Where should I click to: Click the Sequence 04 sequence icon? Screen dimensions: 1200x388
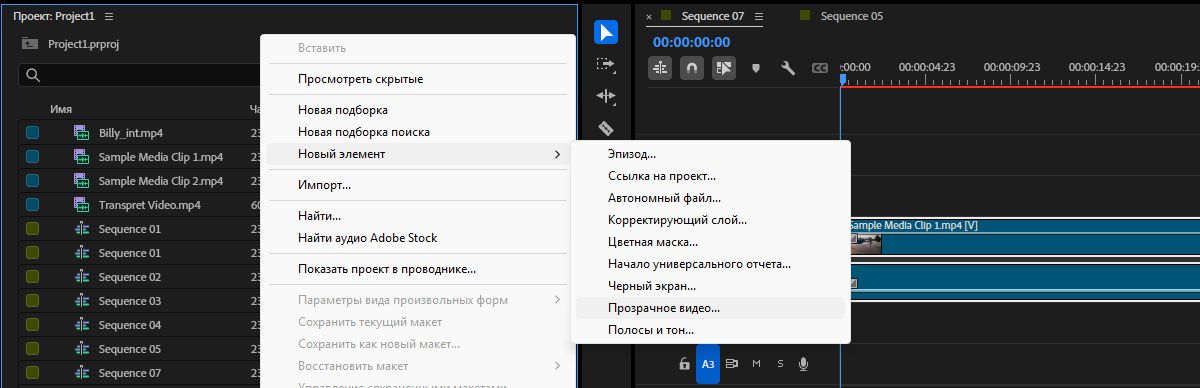pyautogui.click(x=82, y=325)
